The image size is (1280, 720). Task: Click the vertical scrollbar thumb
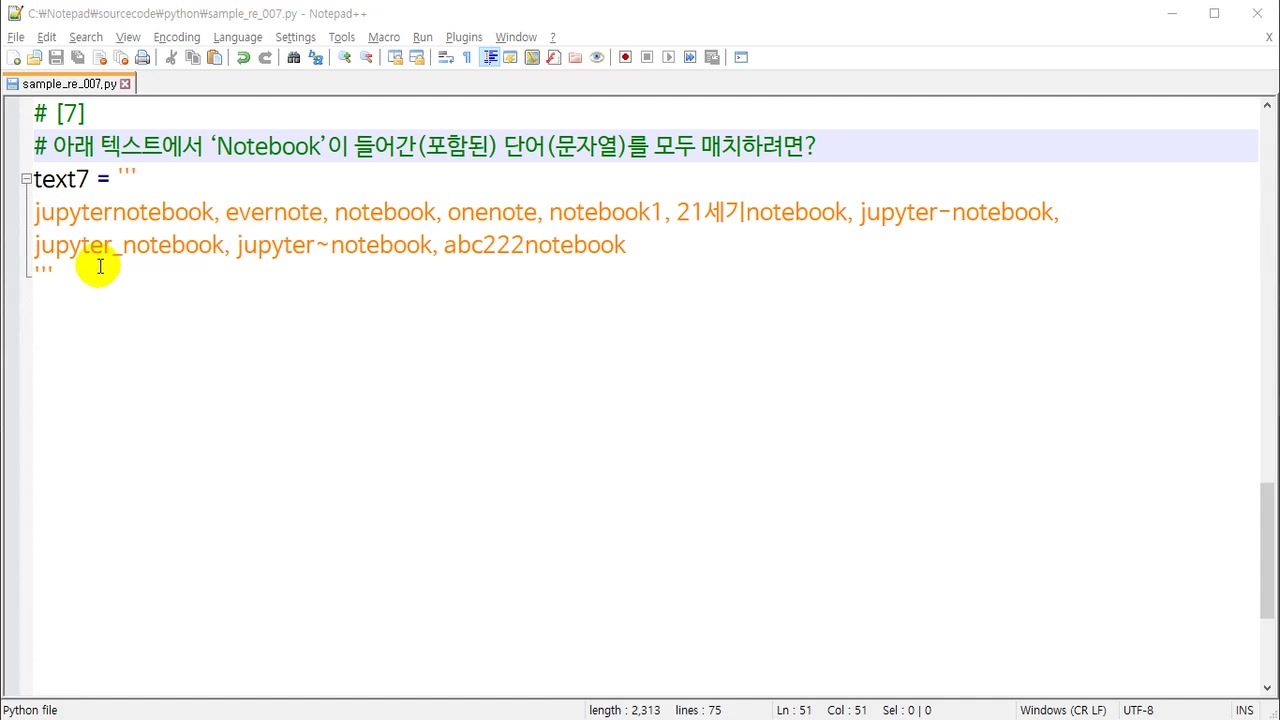coord(1267,550)
